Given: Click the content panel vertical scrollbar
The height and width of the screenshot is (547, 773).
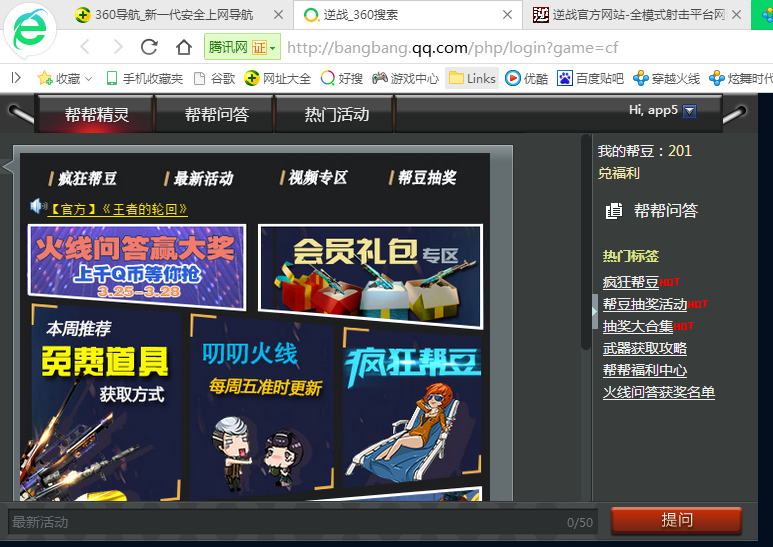Looking at the screenshot, I should point(586,242).
